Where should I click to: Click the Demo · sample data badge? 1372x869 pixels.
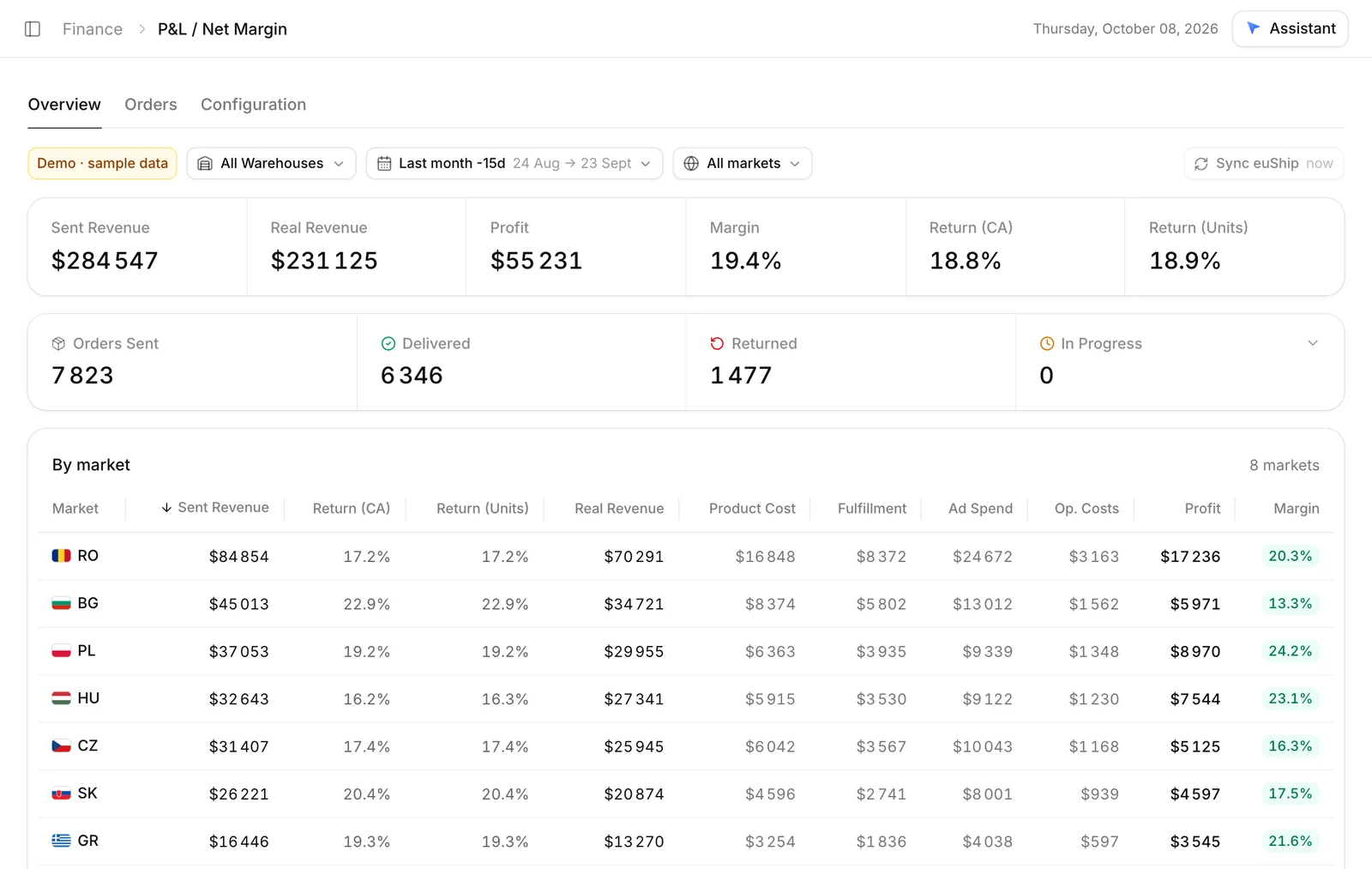[102, 164]
